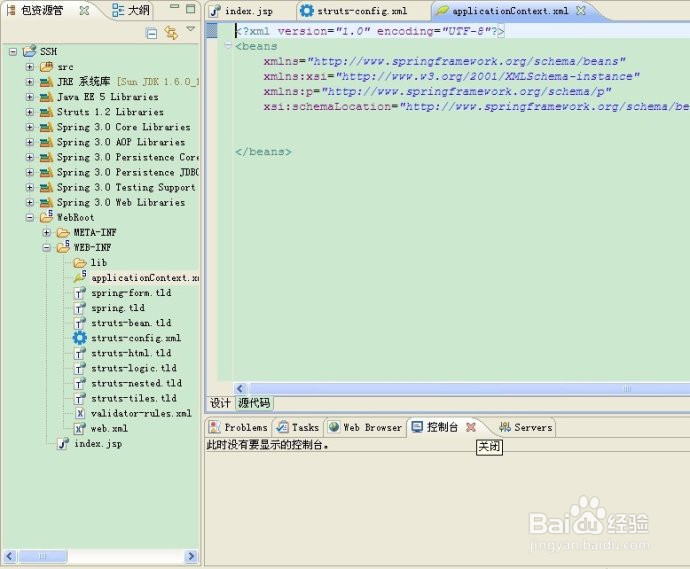Expand the META-INF folder
Image resolution: width=690 pixels, height=569 pixels.
click(47, 232)
